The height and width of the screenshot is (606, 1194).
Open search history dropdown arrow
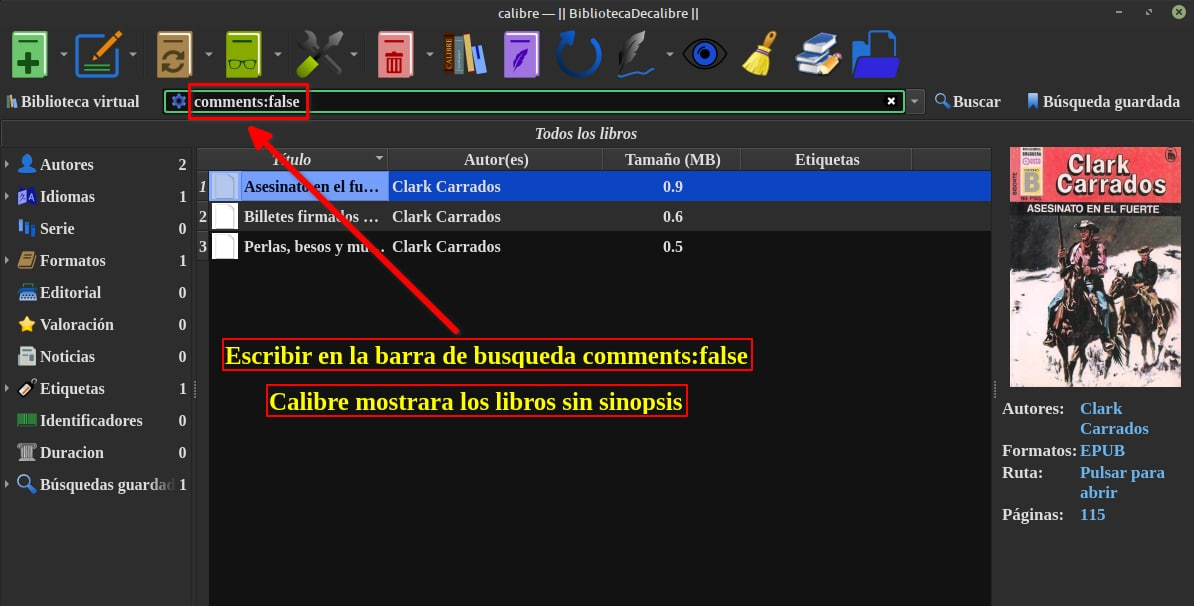(915, 101)
